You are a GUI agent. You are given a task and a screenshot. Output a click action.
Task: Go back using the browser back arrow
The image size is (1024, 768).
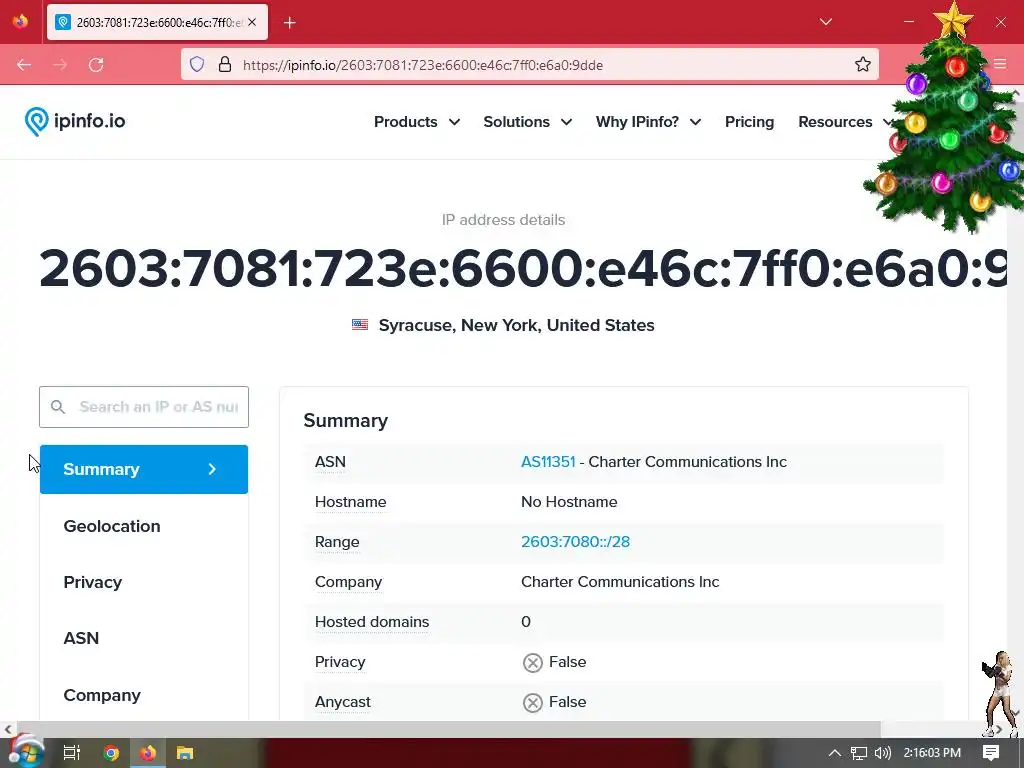[24, 65]
